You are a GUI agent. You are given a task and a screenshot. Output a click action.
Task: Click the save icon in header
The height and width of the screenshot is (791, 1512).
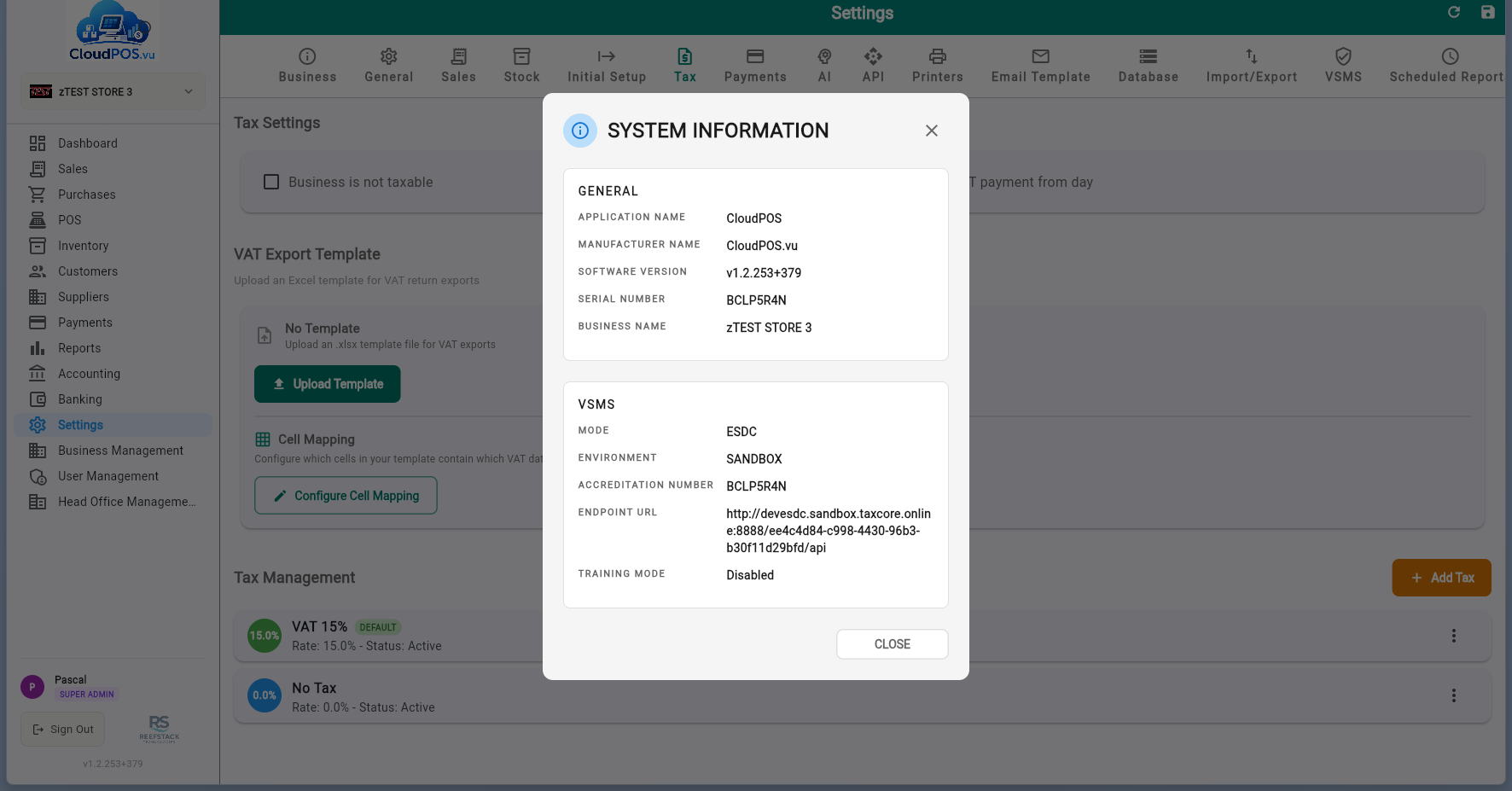tap(1488, 12)
